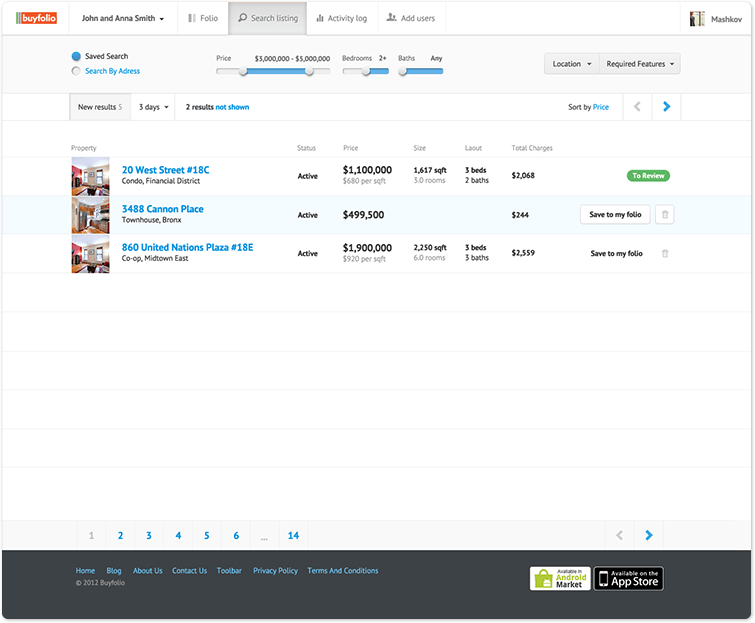Select the Saved Search radio button
Viewport: 755px width, 623px height.
[x=76, y=57]
